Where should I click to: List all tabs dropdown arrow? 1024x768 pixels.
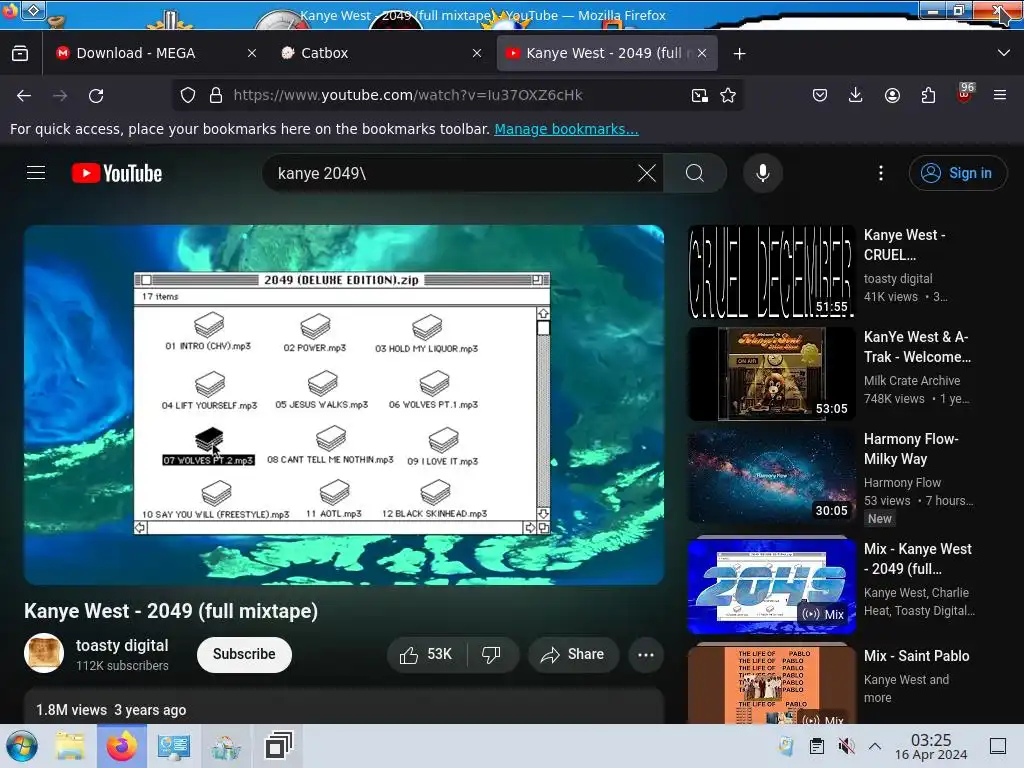(x=1004, y=54)
